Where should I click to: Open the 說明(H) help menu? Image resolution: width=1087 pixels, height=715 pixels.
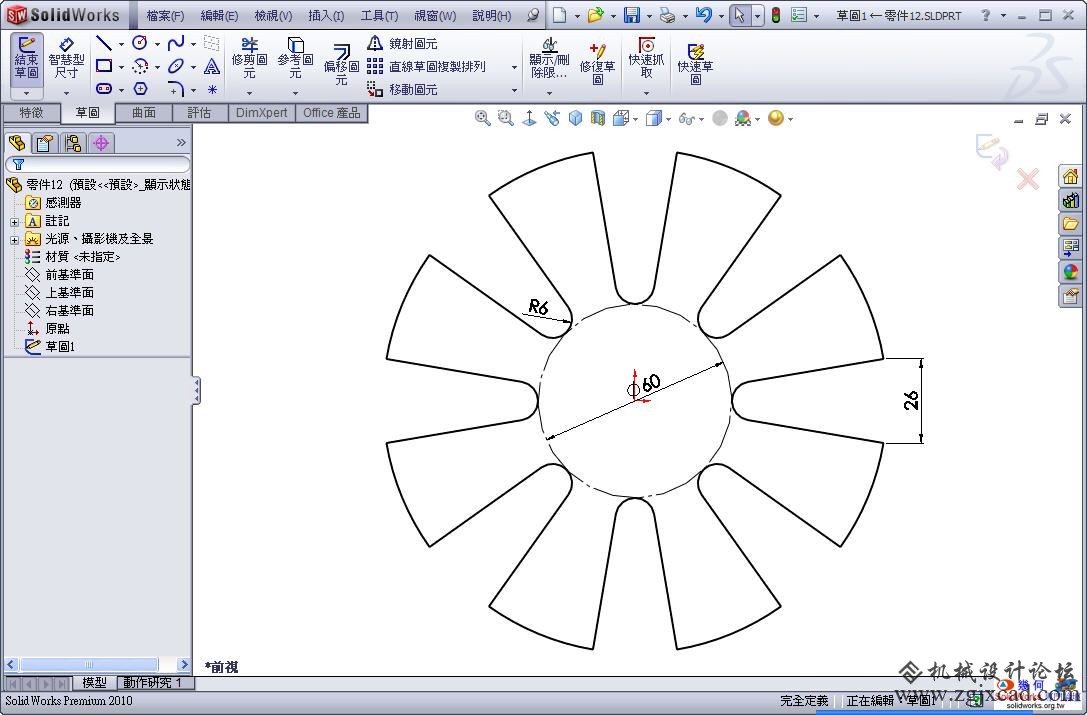click(492, 15)
